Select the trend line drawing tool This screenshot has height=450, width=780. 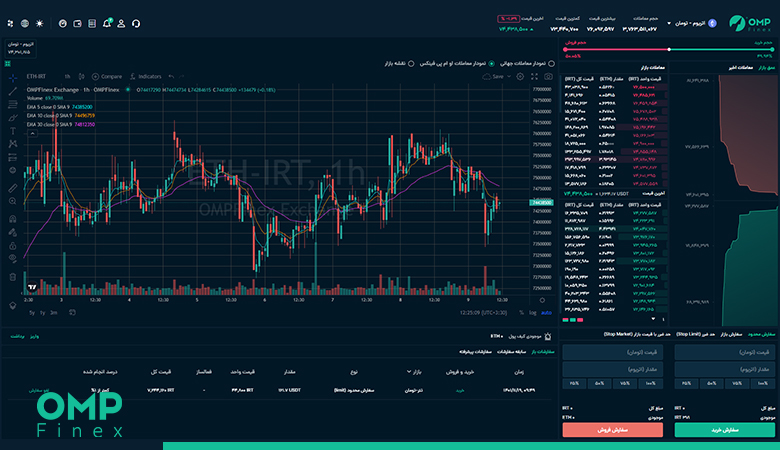point(13,91)
